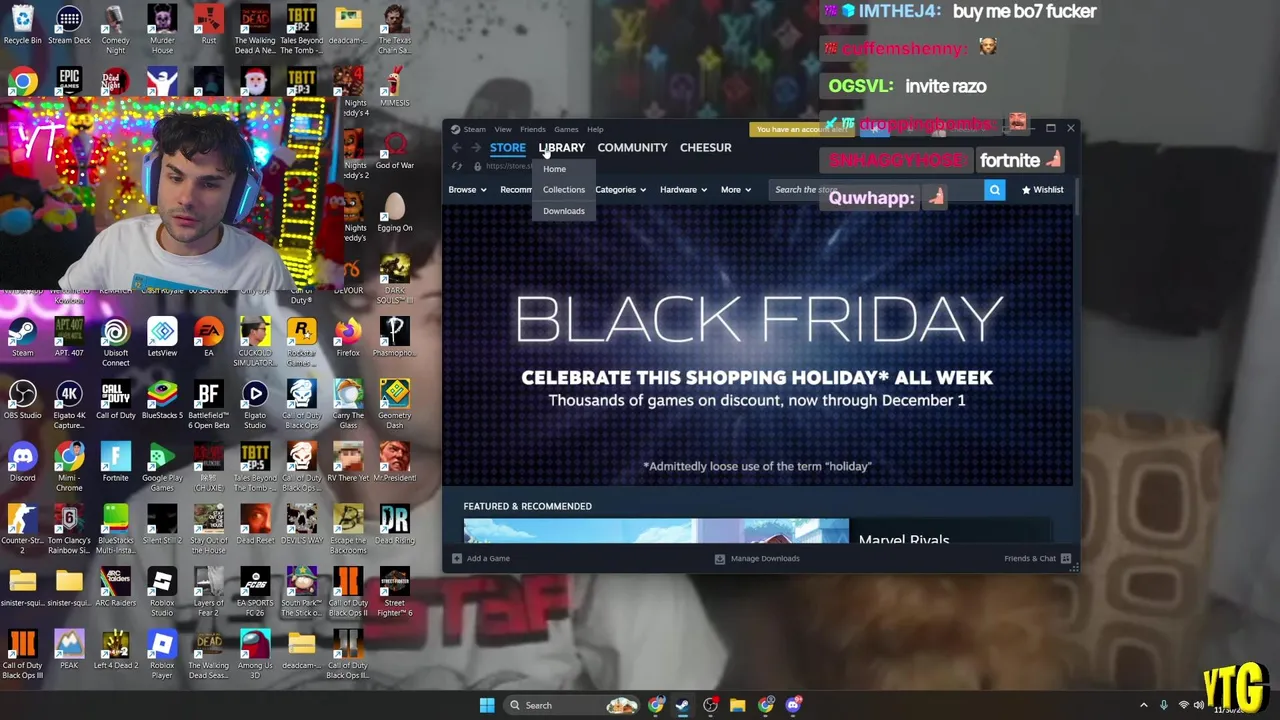Launch the Fortnite desktop icon

click(115, 462)
